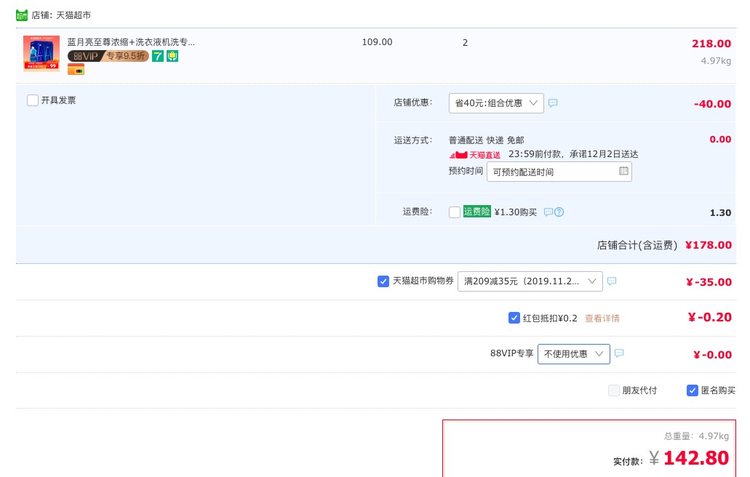Click the 88VIP 专享9.5折 badge

pyautogui.click(x=108, y=56)
